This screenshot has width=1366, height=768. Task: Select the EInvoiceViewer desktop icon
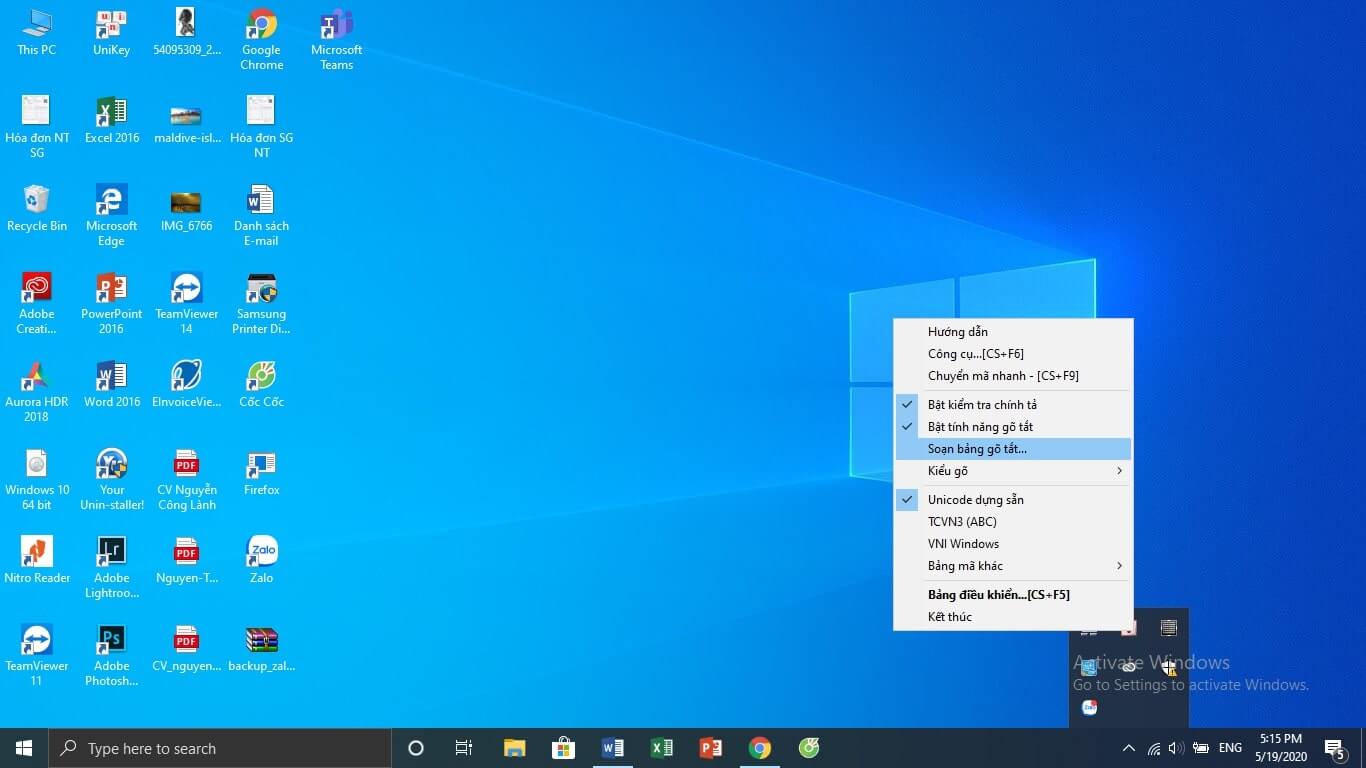(186, 385)
